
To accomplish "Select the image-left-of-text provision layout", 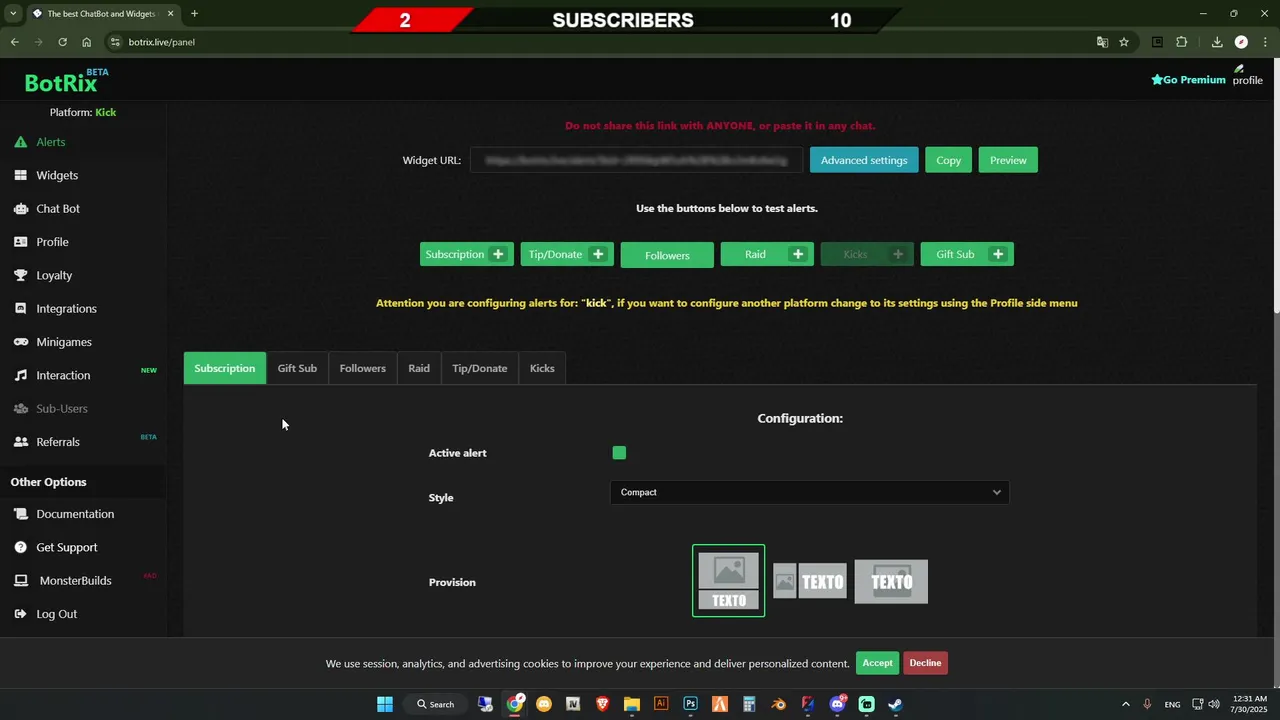I will (x=810, y=581).
